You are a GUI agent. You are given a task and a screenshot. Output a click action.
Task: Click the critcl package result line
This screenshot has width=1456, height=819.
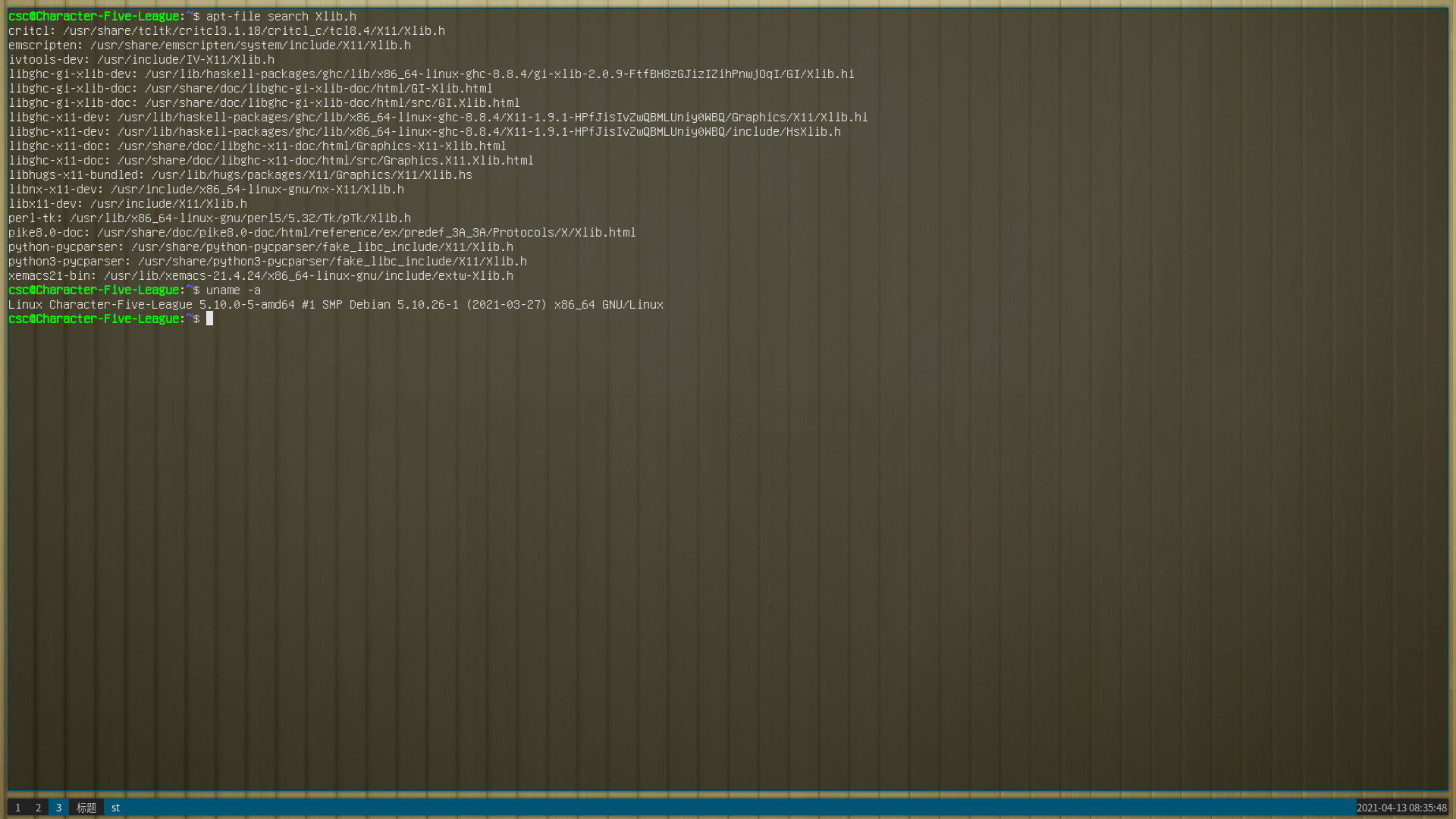[226, 31]
